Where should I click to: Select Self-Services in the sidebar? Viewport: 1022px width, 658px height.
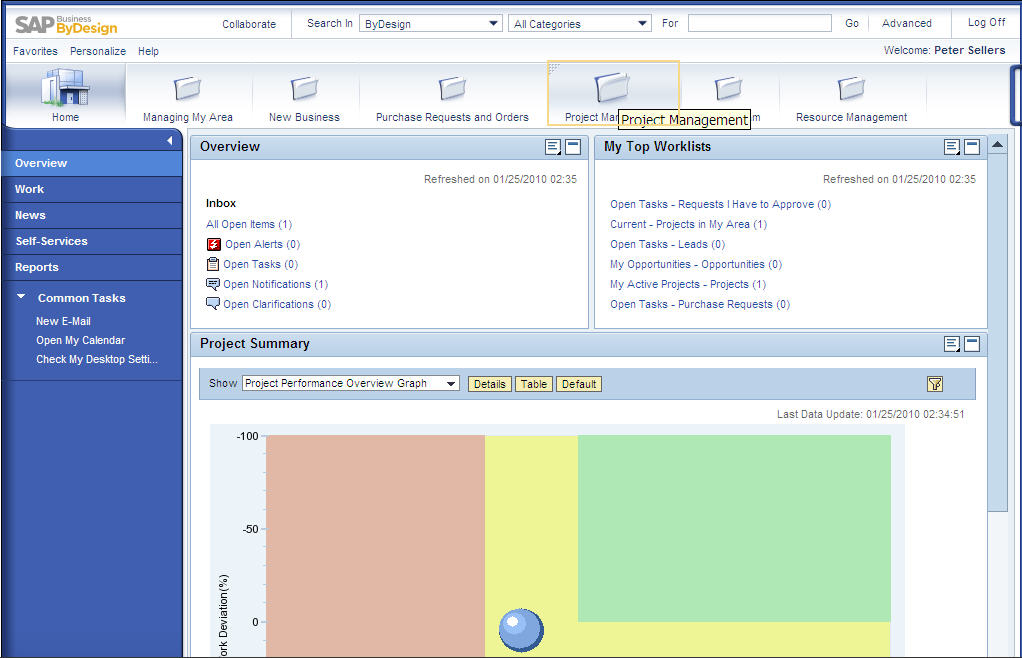(x=92, y=242)
